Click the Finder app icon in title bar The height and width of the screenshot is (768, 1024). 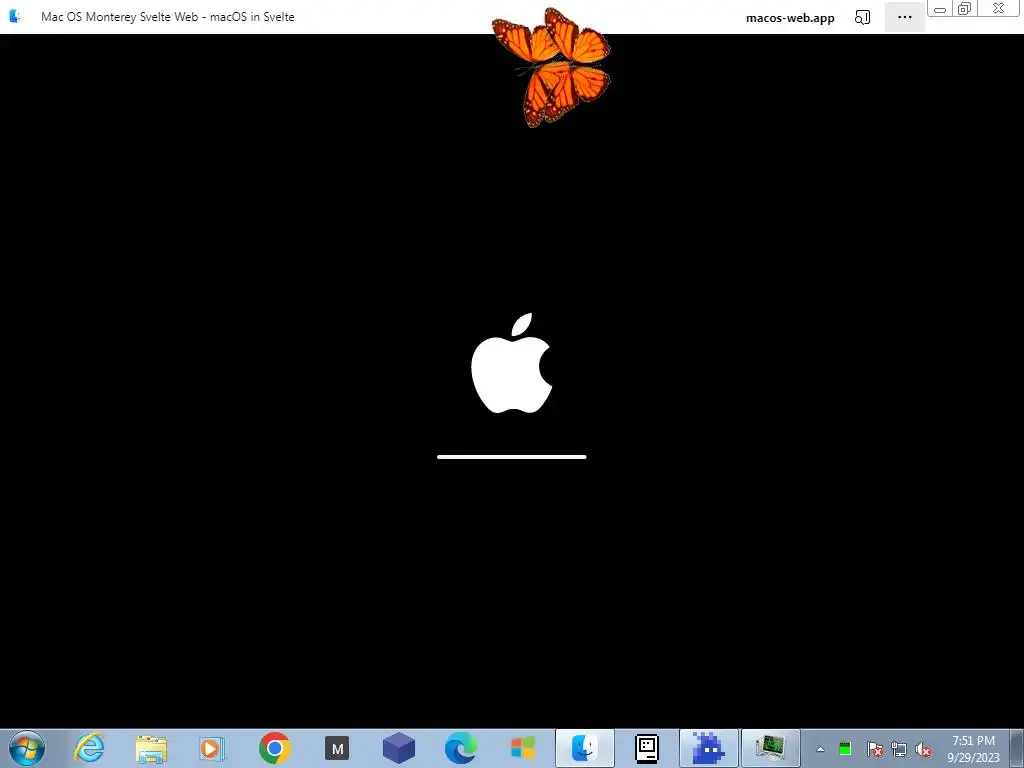pyautogui.click(x=14, y=16)
